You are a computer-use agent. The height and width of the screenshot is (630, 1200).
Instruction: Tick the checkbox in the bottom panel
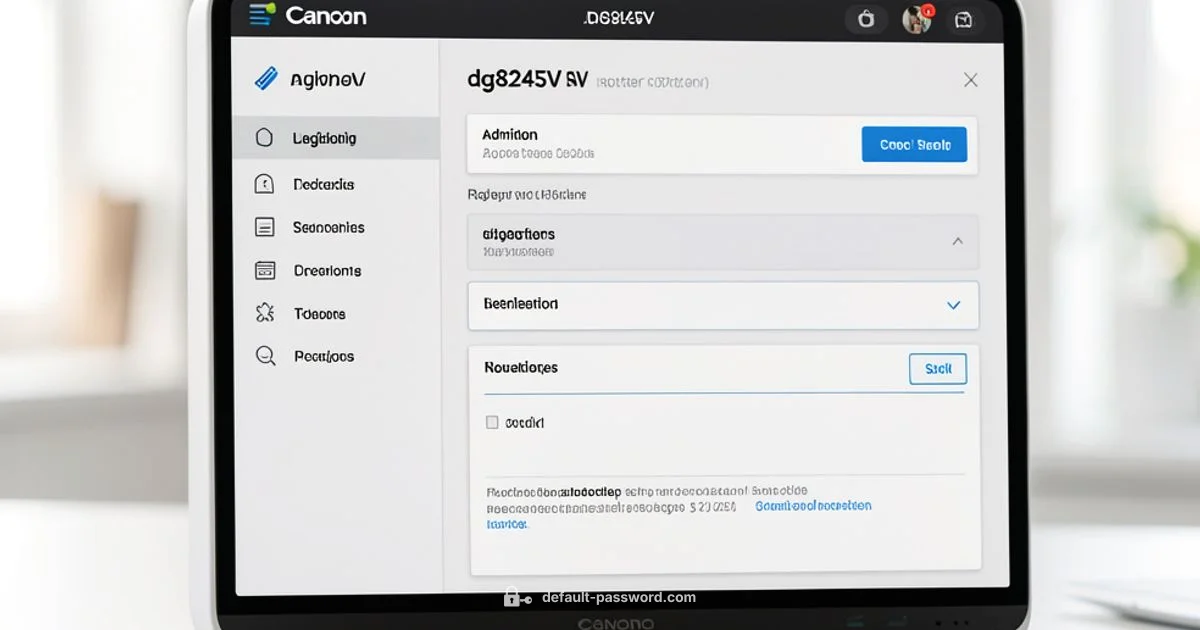491,422
